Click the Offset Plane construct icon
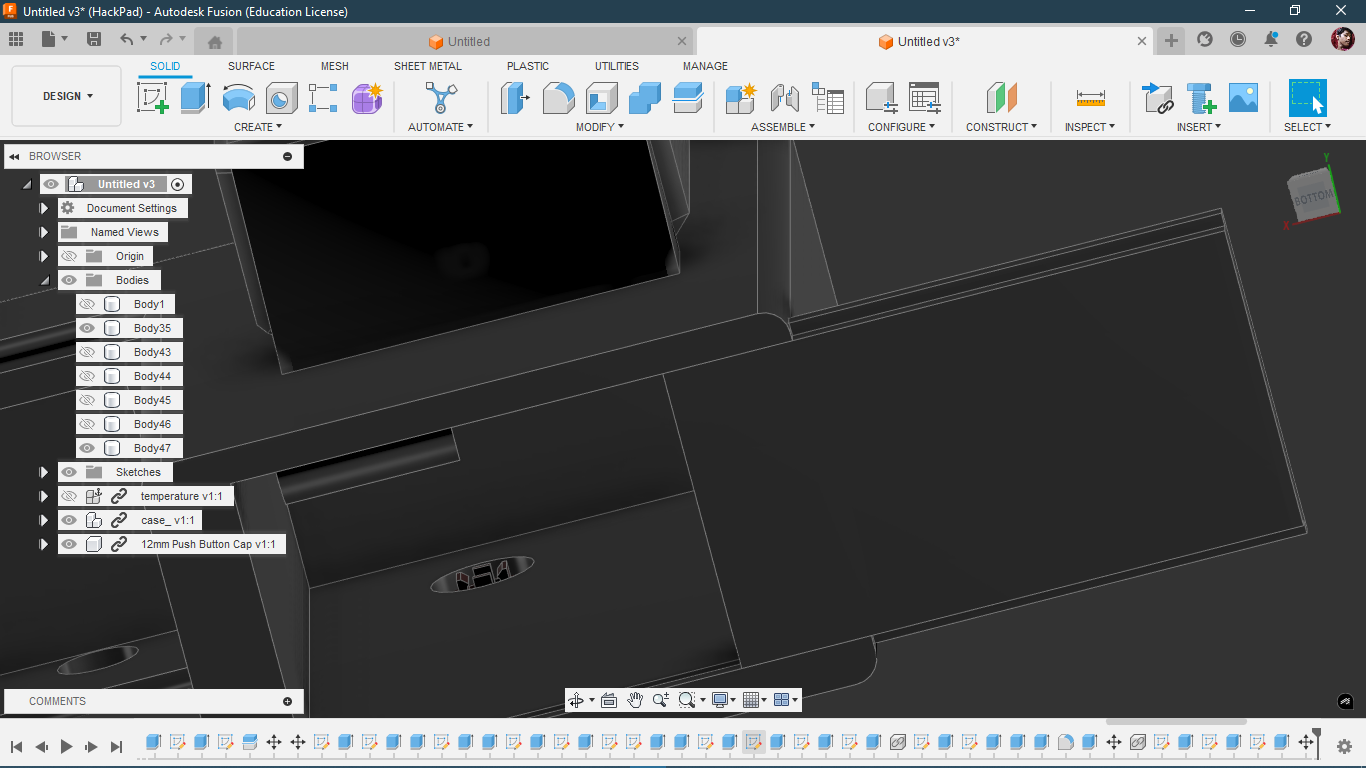The height and width of the screenshot is (768, 1366). [1001, 98]
